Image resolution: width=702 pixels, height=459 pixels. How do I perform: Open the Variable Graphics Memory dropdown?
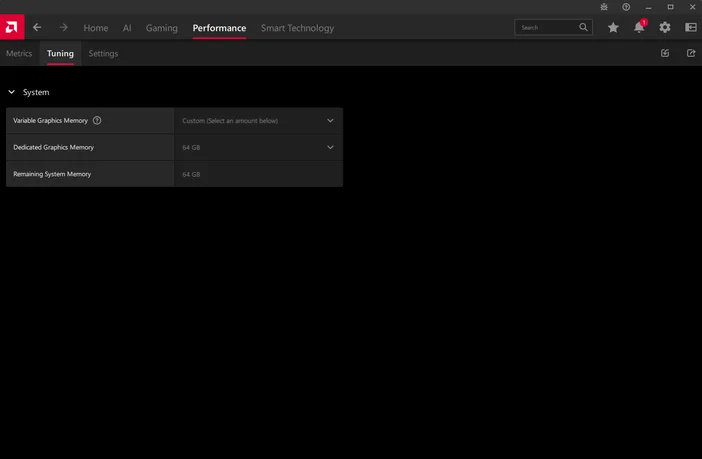(330, 121)
